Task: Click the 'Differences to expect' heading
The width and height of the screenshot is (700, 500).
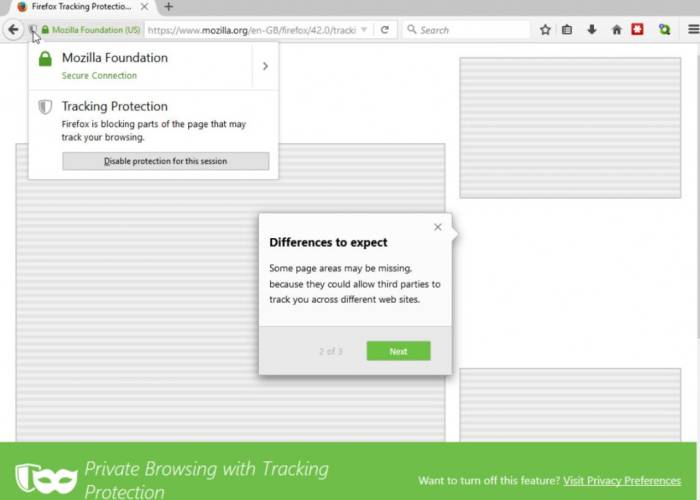Action: pos(328,242)
